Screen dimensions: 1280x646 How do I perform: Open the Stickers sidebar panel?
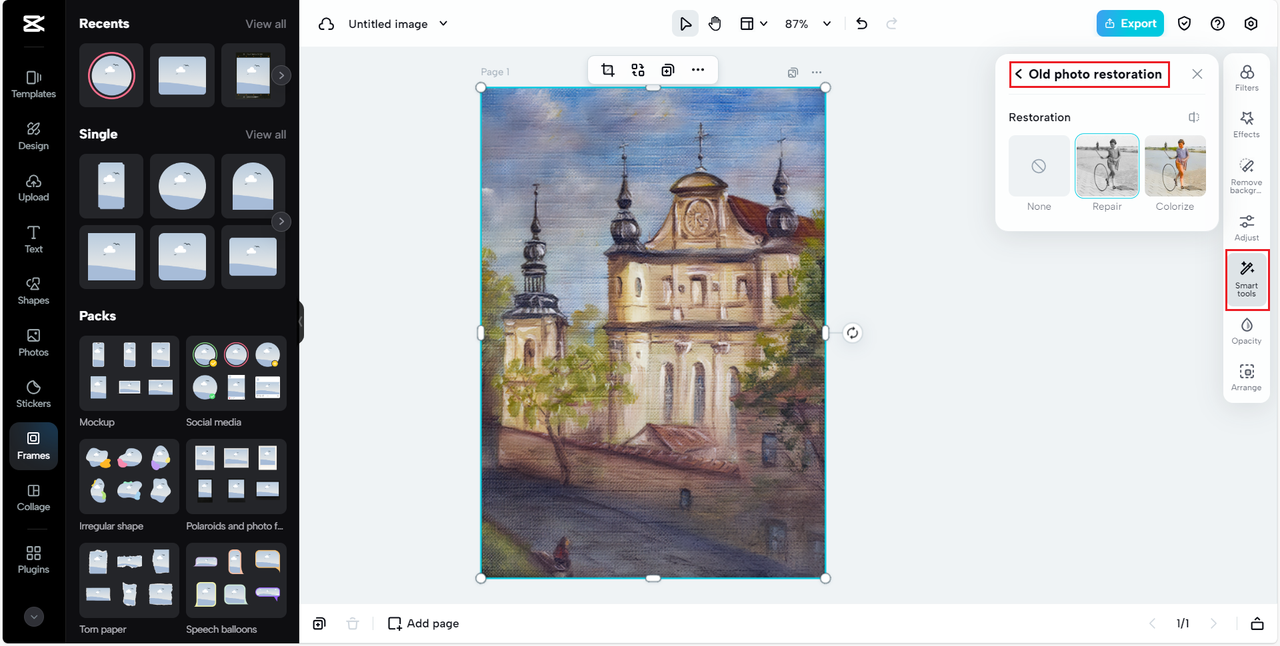(x=33, y=394)
